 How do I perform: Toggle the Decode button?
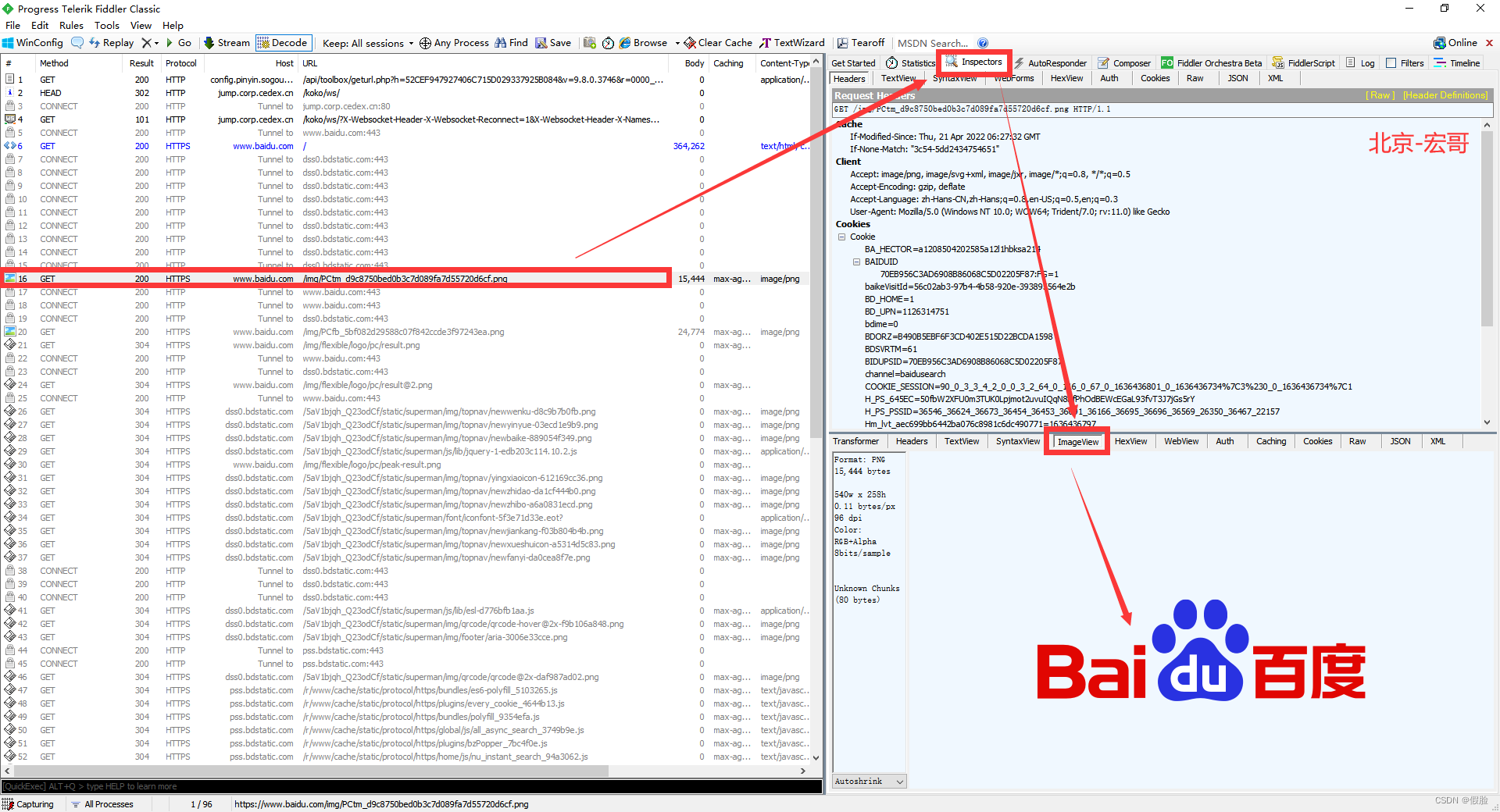pos(282,43)
